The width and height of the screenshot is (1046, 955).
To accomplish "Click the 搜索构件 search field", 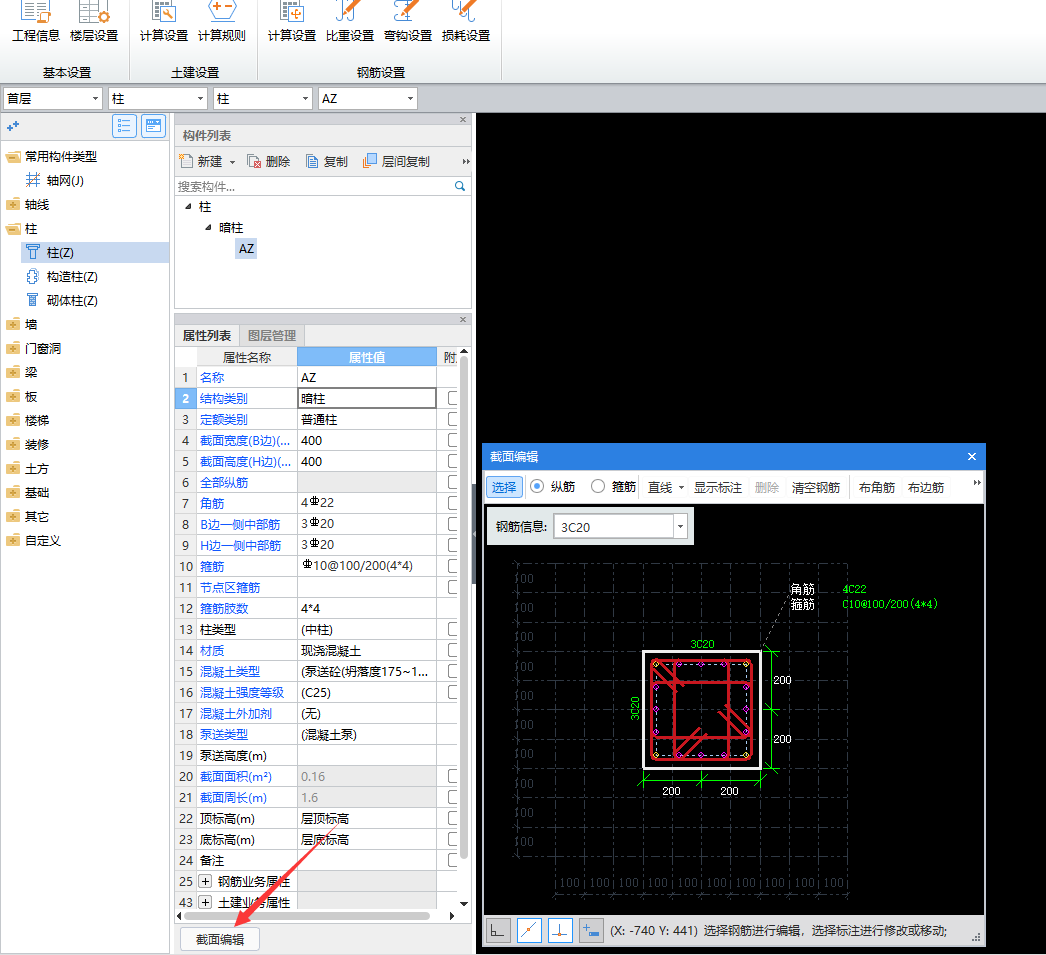I will pos(314,186).
